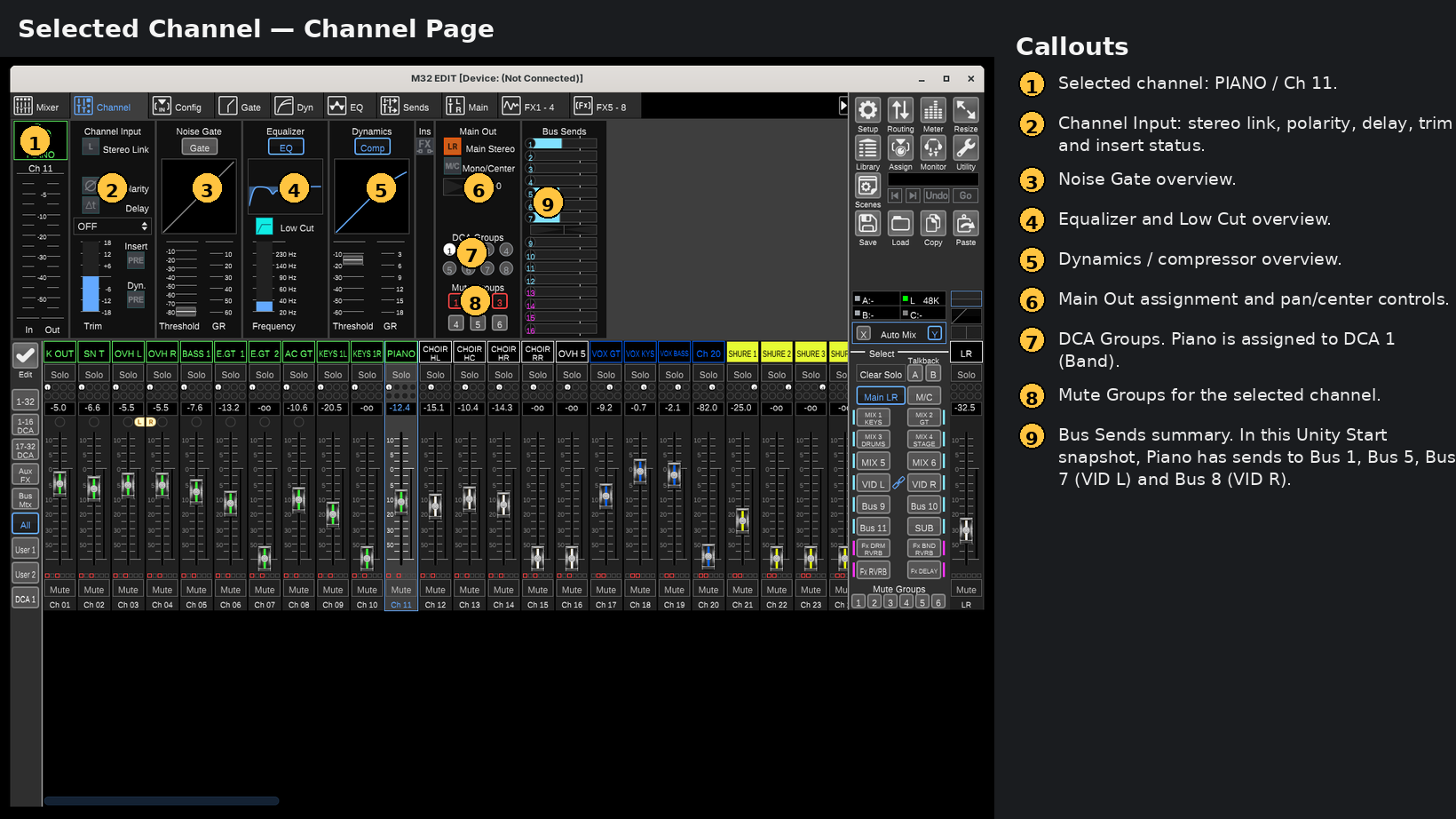This screenshot has height=819, width=1456.
Task: Click the Resize icon
Action: coord(966,110)
